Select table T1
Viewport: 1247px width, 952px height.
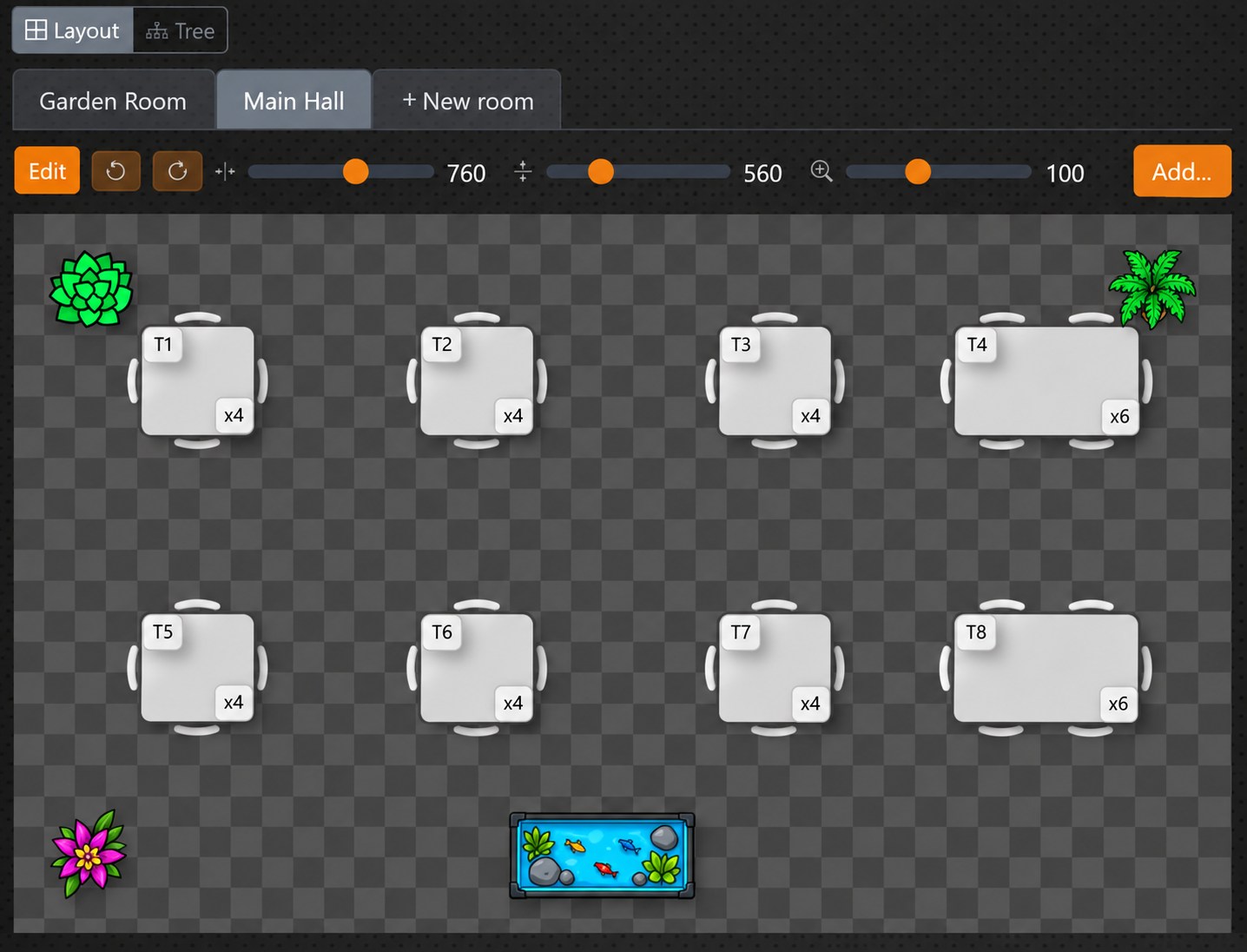(x=198, y=380)
